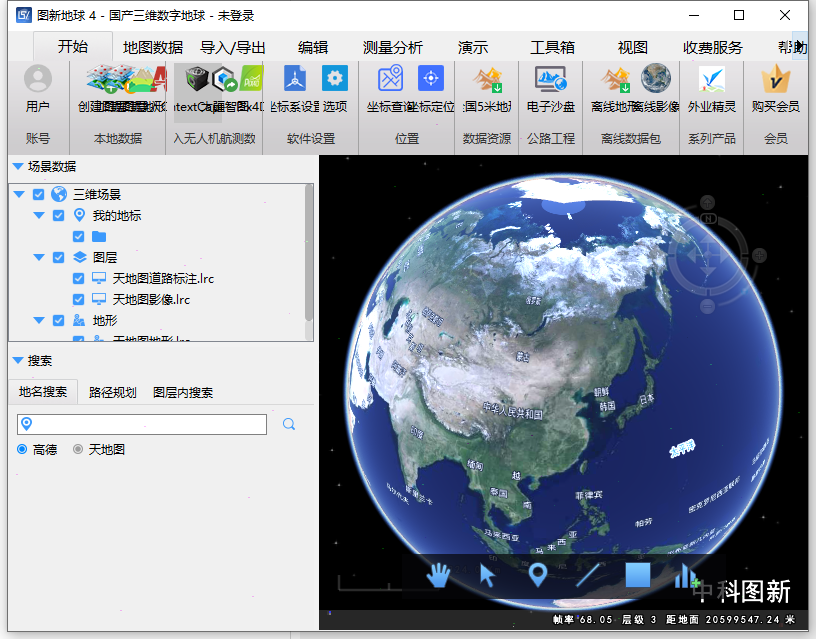Click the blue folder icon under 我的地标
Screen dimensions: 816x639
99,237
